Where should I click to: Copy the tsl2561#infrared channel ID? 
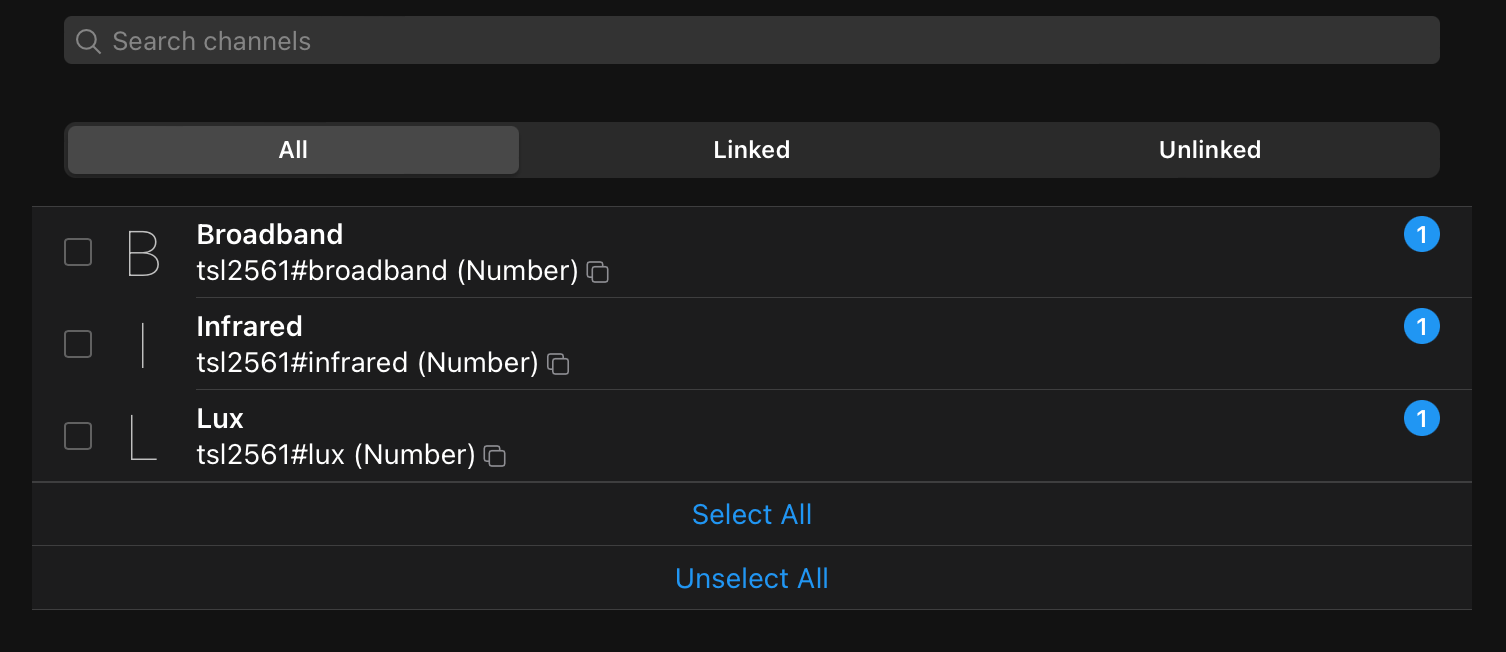(559, 364)
